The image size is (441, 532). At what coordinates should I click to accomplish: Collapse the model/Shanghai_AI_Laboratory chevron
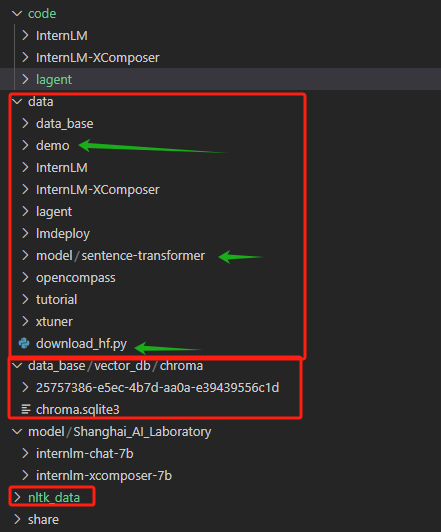[x=17, y=432]
